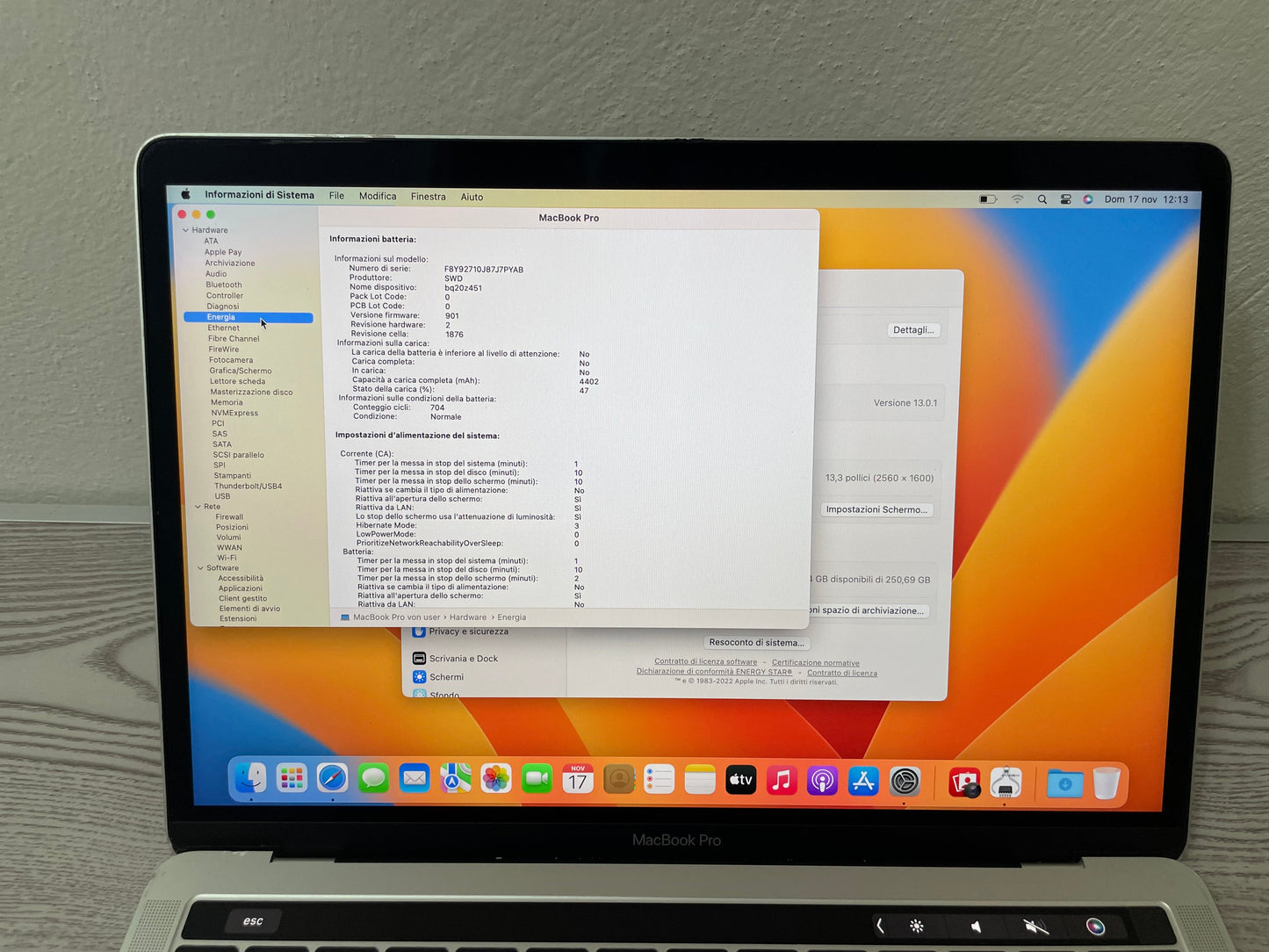Open Finder from the Dock

(251, 777)
